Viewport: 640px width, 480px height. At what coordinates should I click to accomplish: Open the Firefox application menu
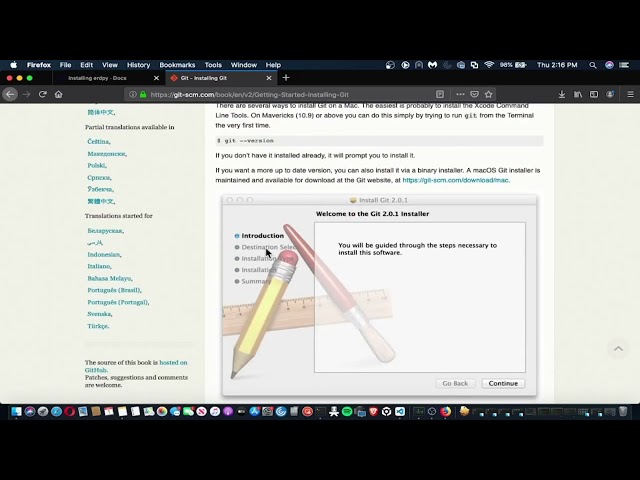point(39,65)
